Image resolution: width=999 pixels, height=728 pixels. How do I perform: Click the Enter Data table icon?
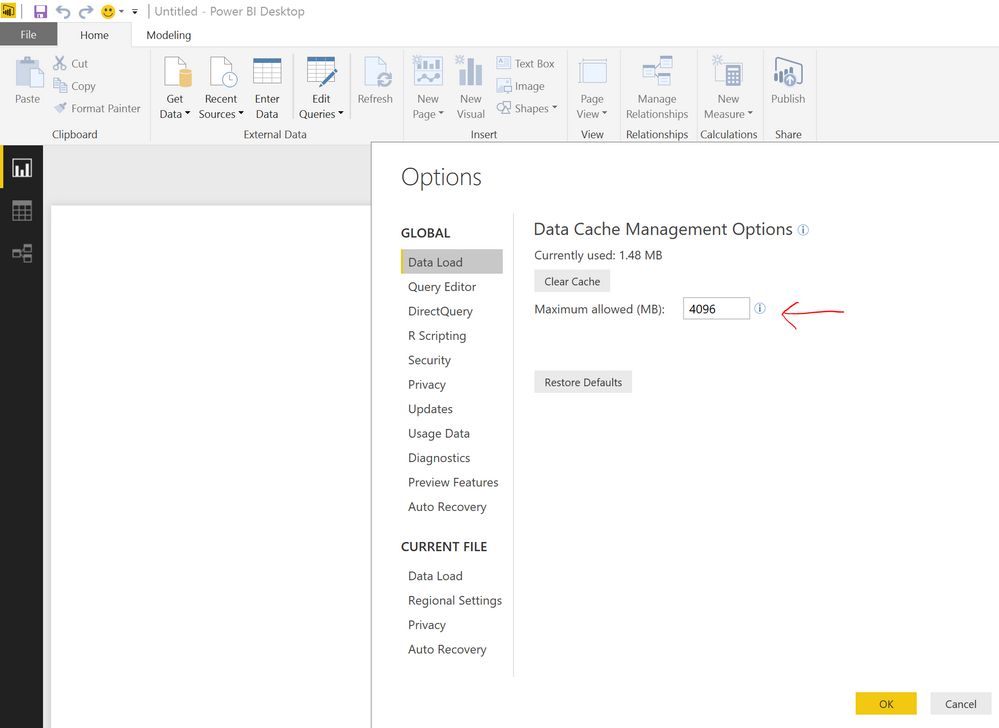pyautogui.click(x=267, y=71)
